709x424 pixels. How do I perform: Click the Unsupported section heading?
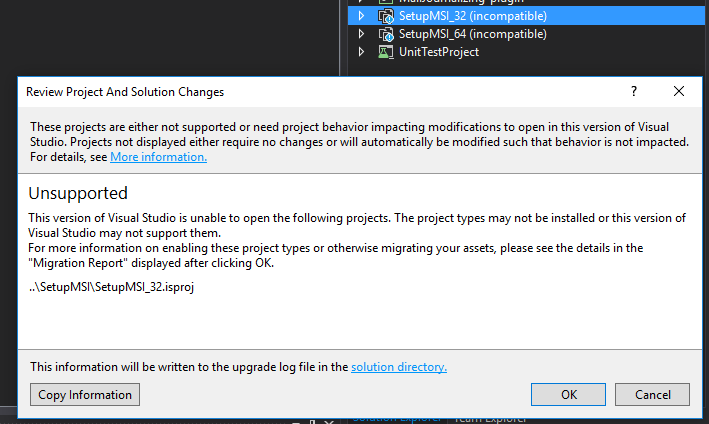click(x=78, y=193)
